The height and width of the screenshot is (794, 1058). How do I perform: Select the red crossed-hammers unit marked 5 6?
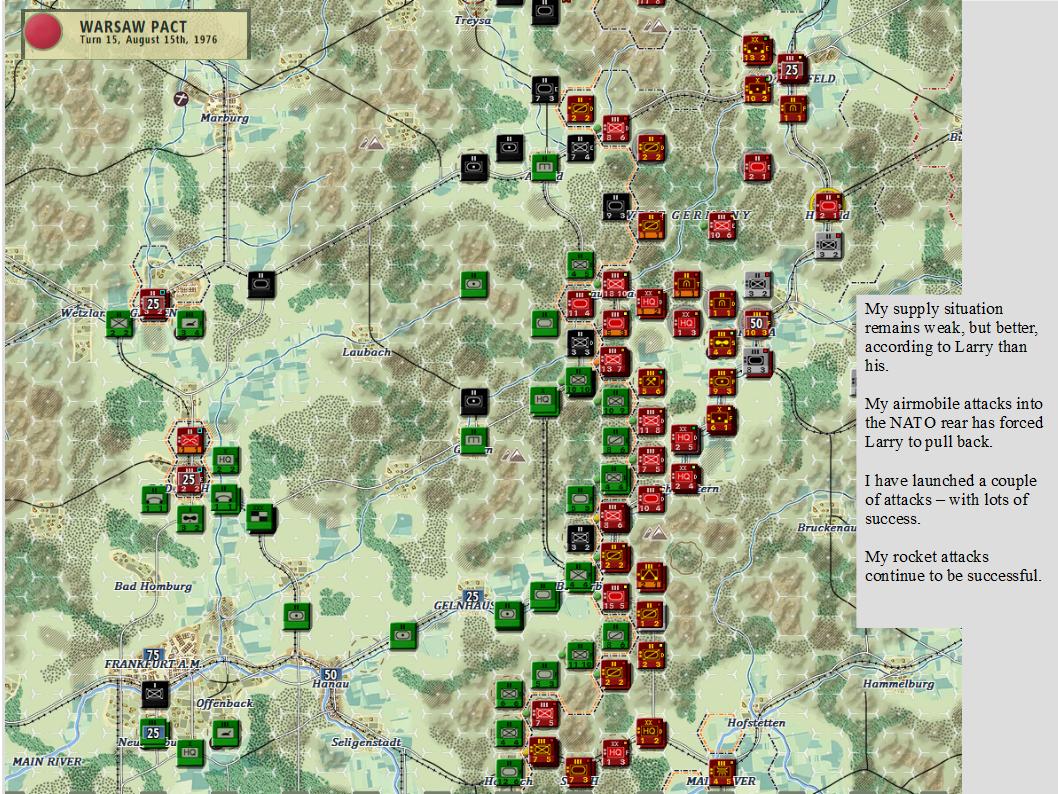pos(651,382)
